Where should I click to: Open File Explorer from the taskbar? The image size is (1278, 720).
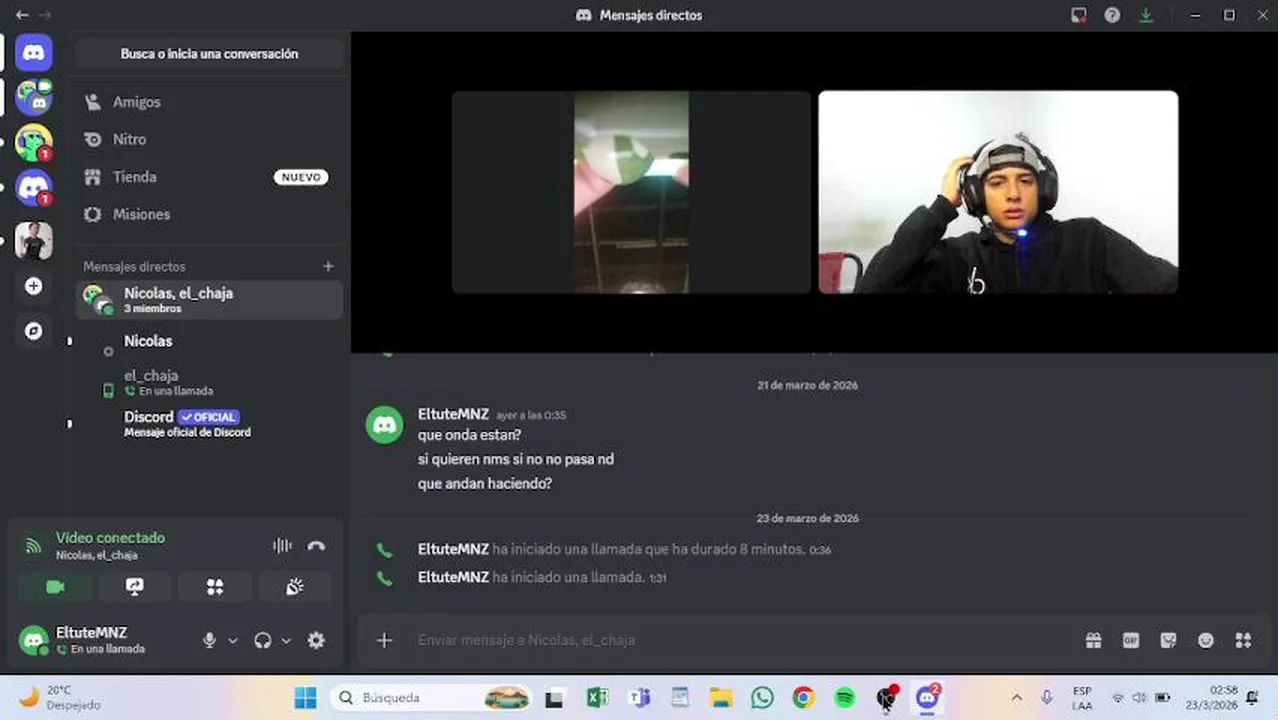(x=721, y=698)
